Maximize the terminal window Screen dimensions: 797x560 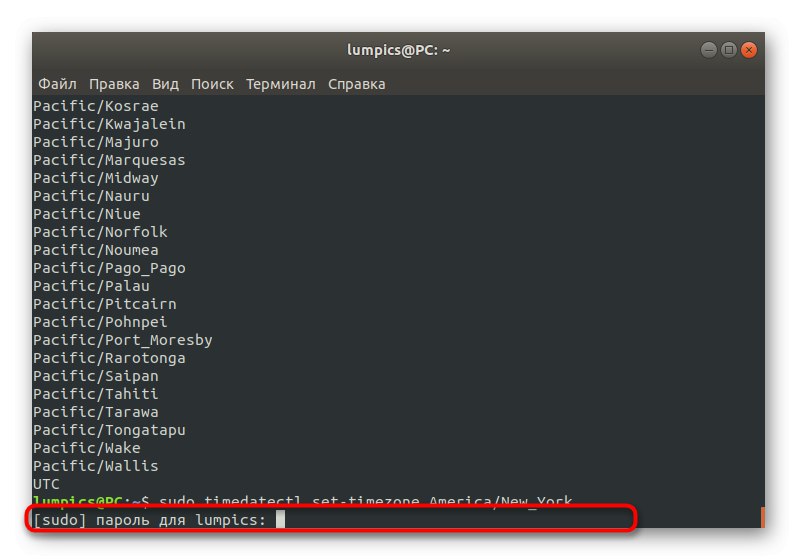click(x=729, y=50)
